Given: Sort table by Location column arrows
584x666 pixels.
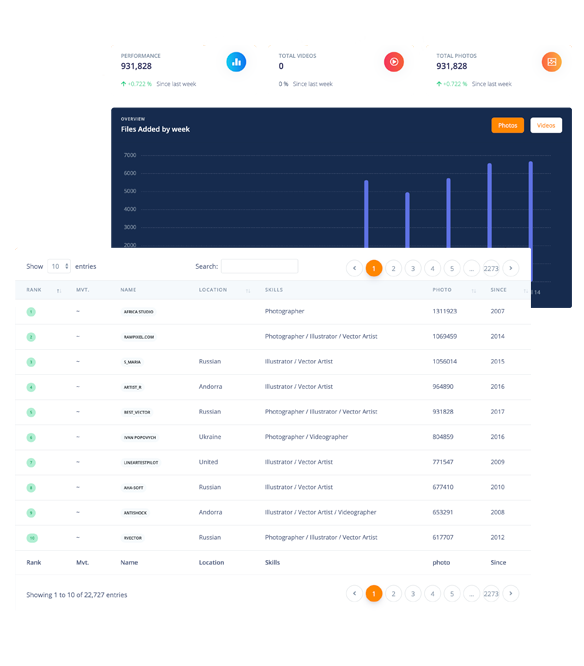Looking at the screenshot, I should [248, 291].
